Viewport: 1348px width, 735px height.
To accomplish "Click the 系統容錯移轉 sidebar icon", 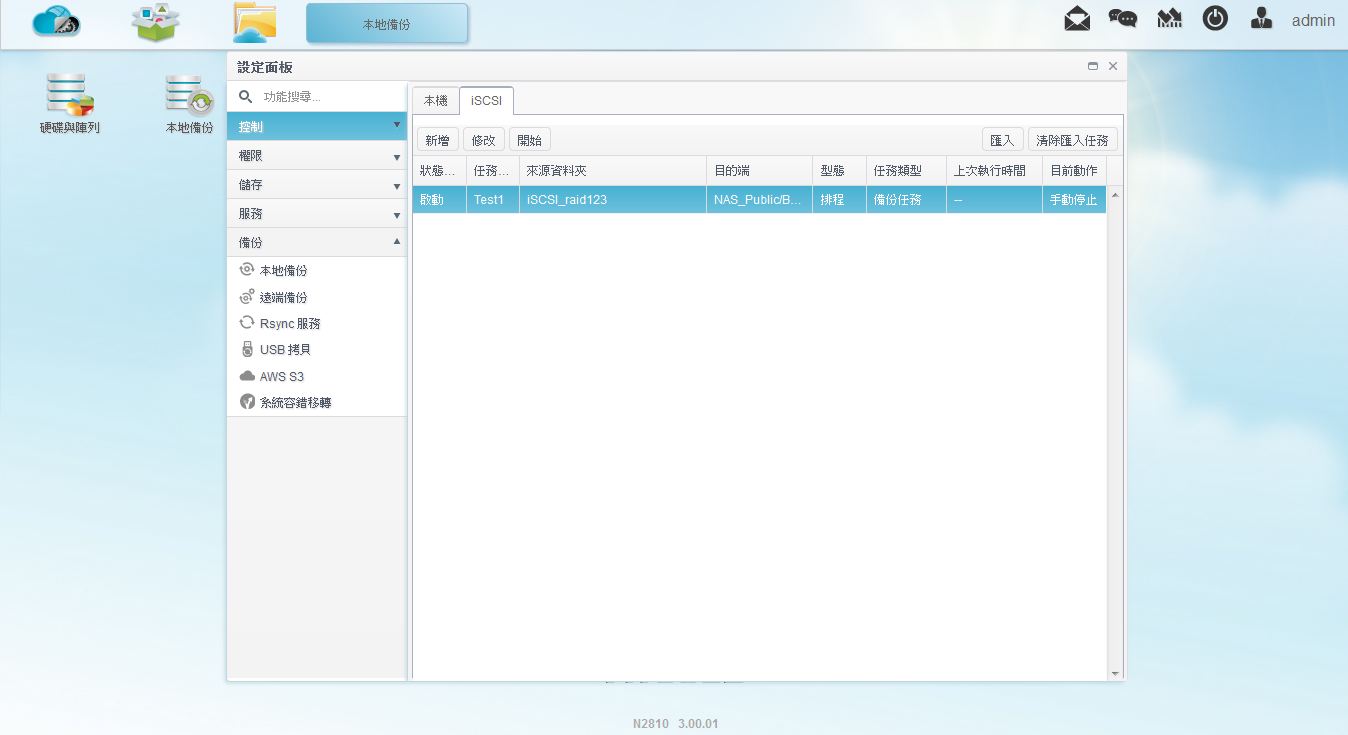I will coord(247,402).
